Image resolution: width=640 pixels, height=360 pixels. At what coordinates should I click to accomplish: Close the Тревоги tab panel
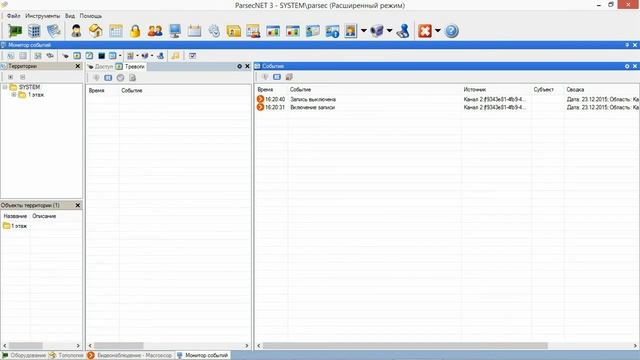[247, 66]
